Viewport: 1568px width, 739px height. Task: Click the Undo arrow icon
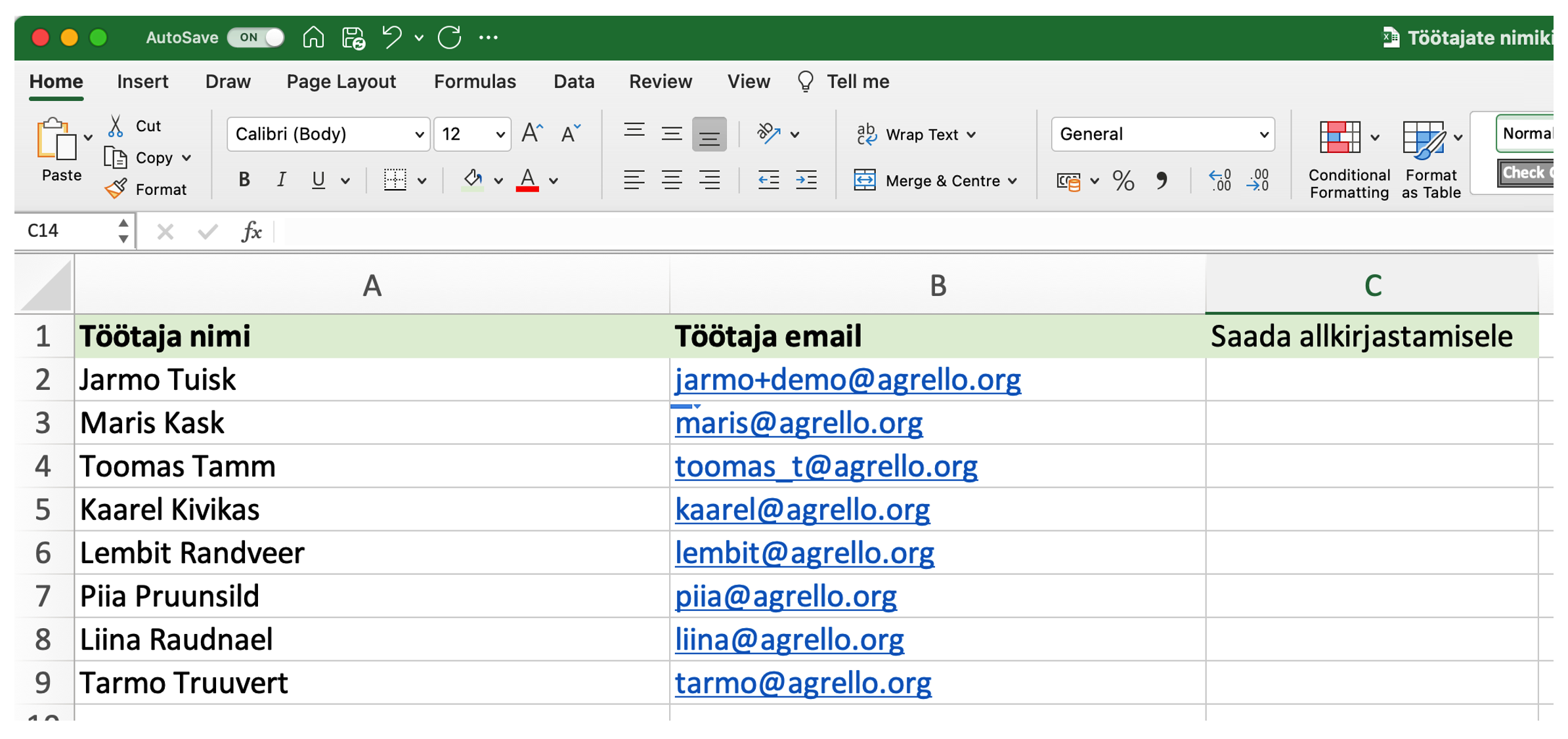click(392, 37)
